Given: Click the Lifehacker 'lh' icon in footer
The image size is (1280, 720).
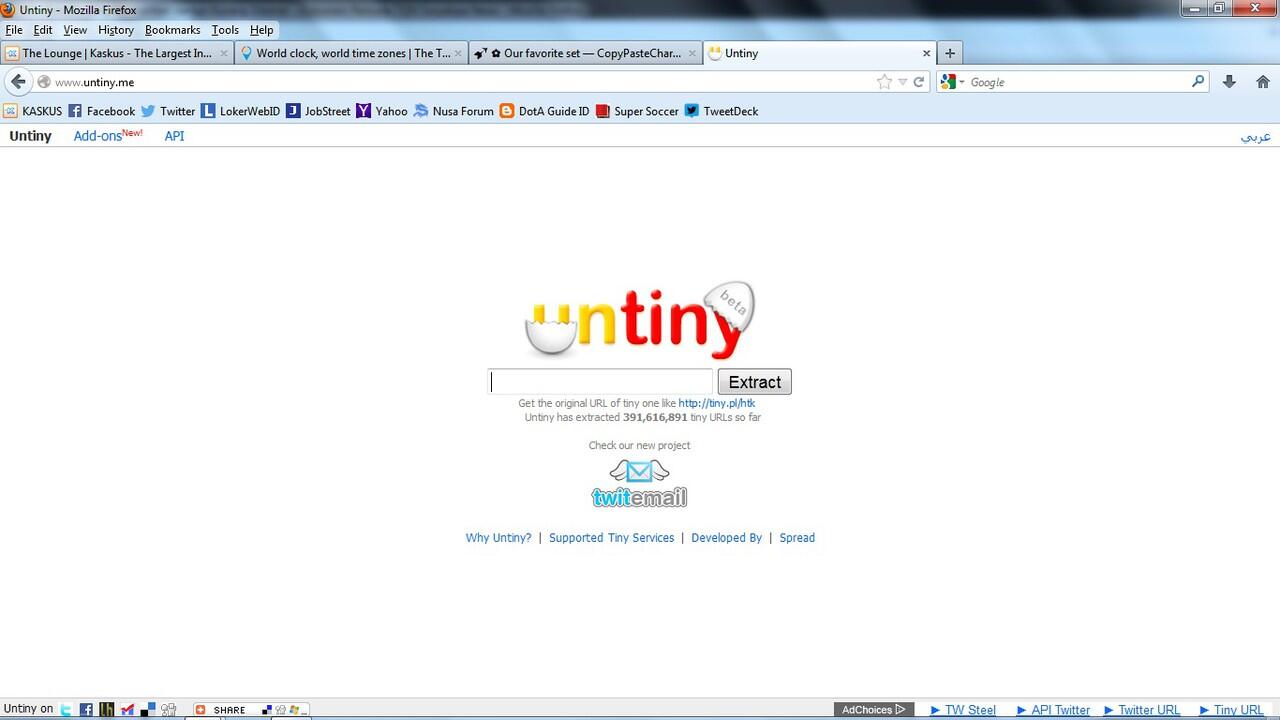Looking at the screenshot, I should point(107,710).
